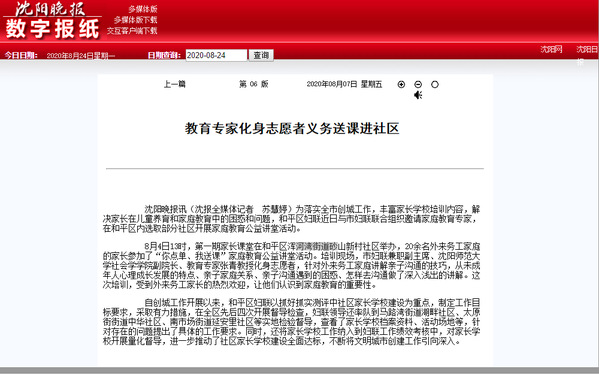Focus the date query field showing 2020-08-24
This screenshot has width=599, height=374.
point(216,55)
